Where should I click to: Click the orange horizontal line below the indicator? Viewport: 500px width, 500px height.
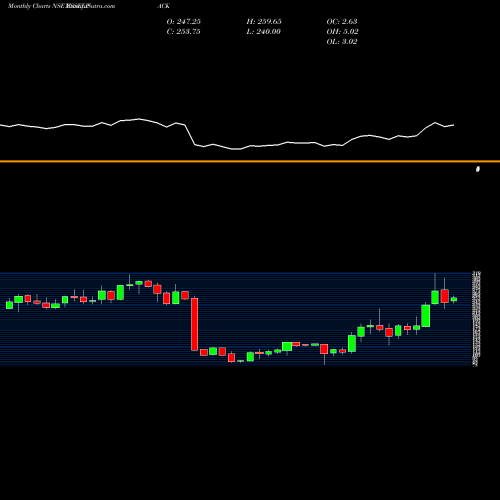(250, 161)
